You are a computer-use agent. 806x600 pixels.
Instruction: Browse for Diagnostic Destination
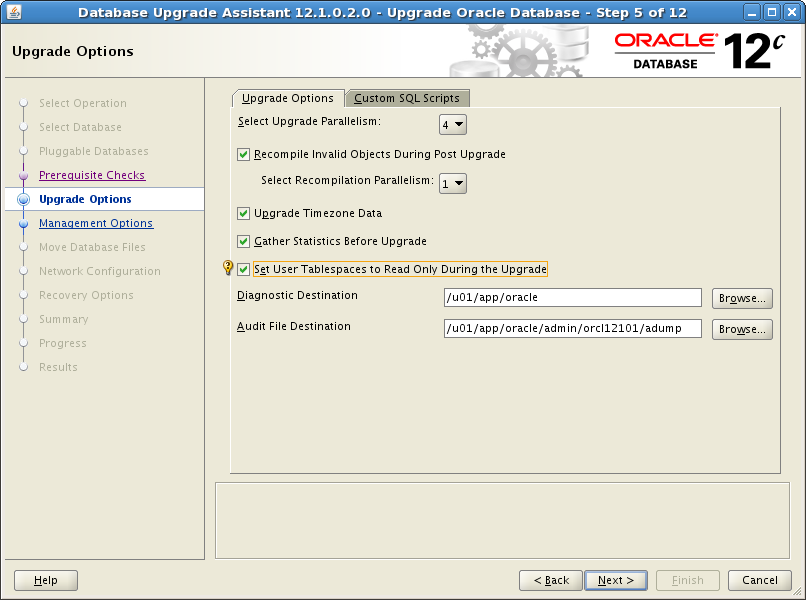coord(742,298)
